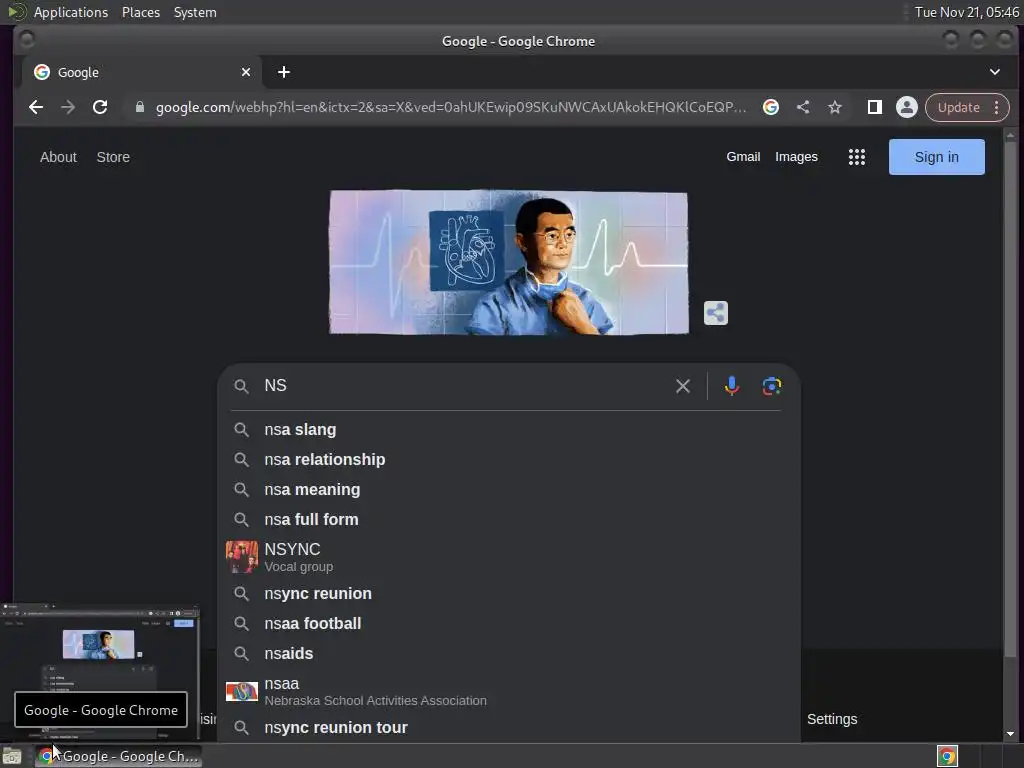1024x768 pixels.
Task: Start search by voice
Action: click(732, 386)
